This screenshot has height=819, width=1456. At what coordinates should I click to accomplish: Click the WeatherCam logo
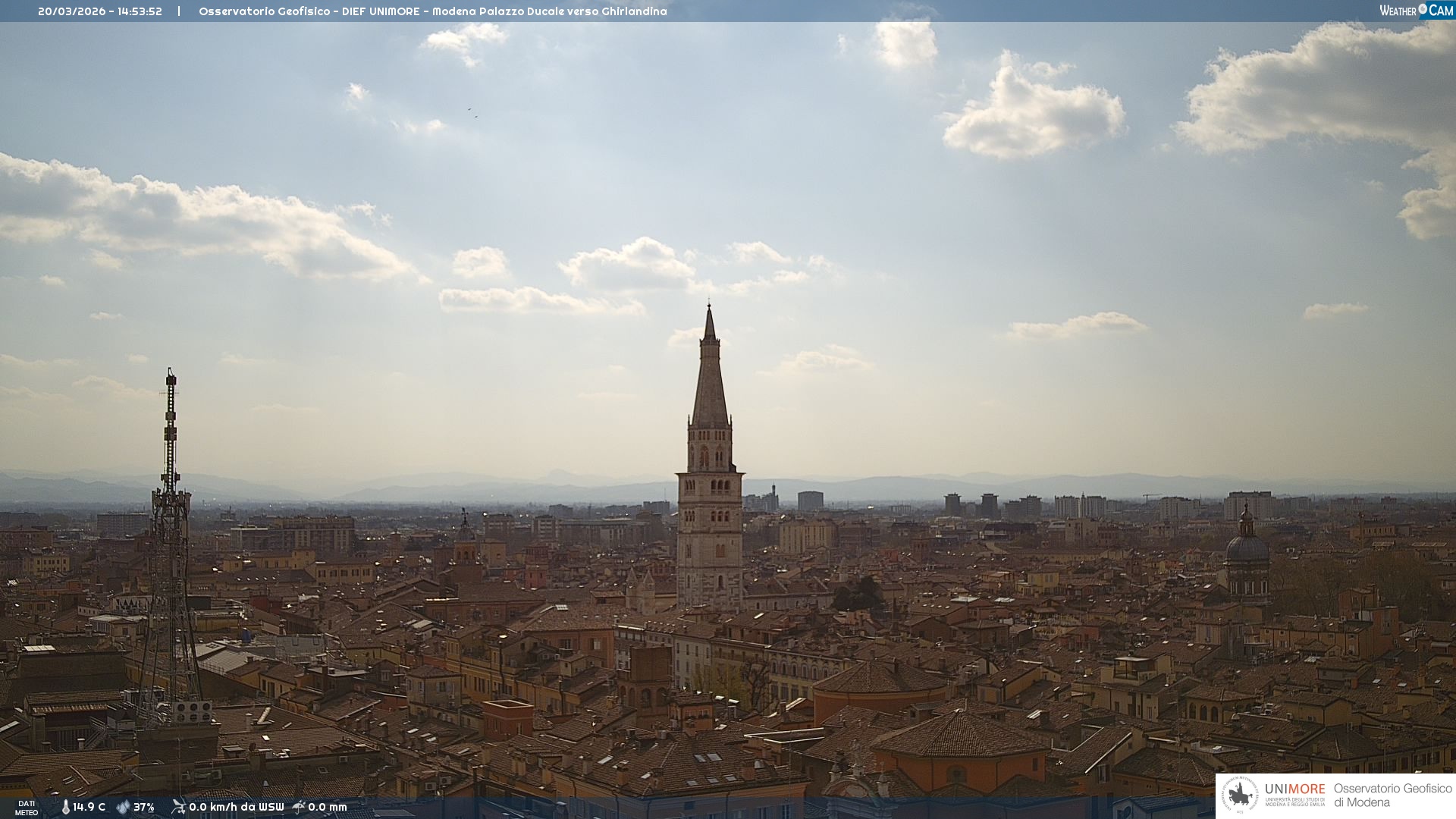pos(1415,10)
